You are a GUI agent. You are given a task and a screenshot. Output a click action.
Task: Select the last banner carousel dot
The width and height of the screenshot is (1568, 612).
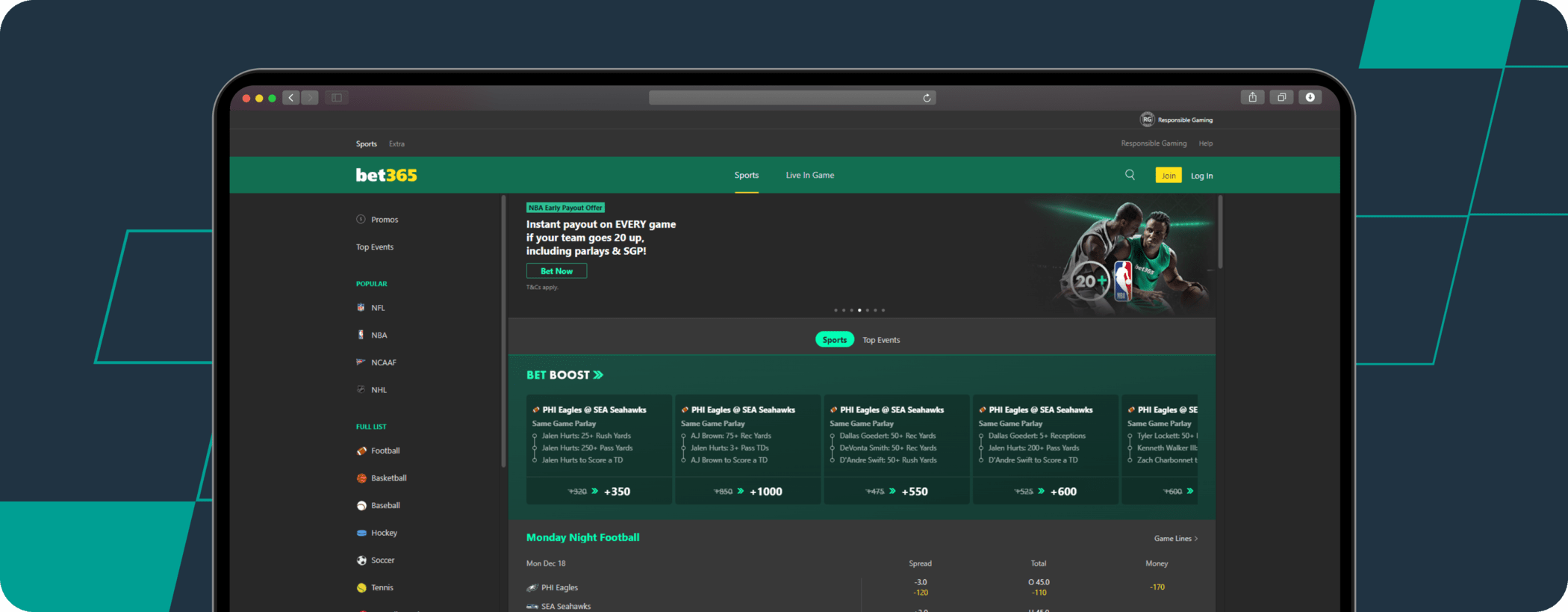point(883,310)
